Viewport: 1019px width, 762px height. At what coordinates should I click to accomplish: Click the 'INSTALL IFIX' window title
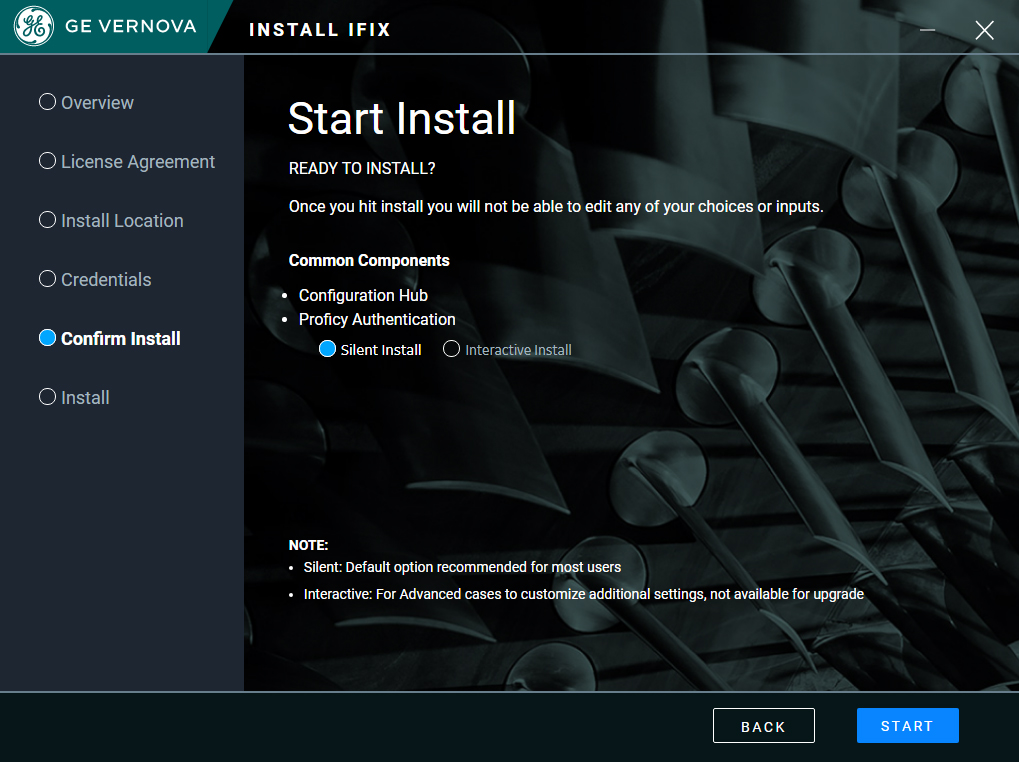(x=320, y=30)
